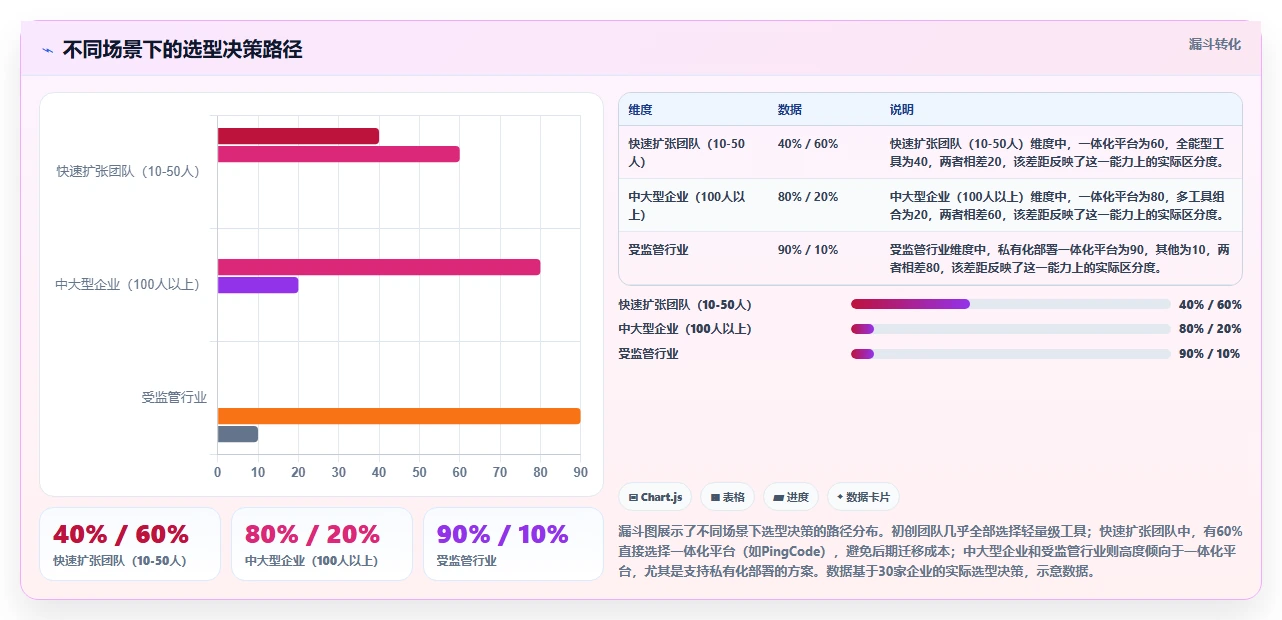The height and width of the screenshot is (620, 1282).
Task: Select the Chart.js chip
Action: pyautogui.click(x=655, y=497)
